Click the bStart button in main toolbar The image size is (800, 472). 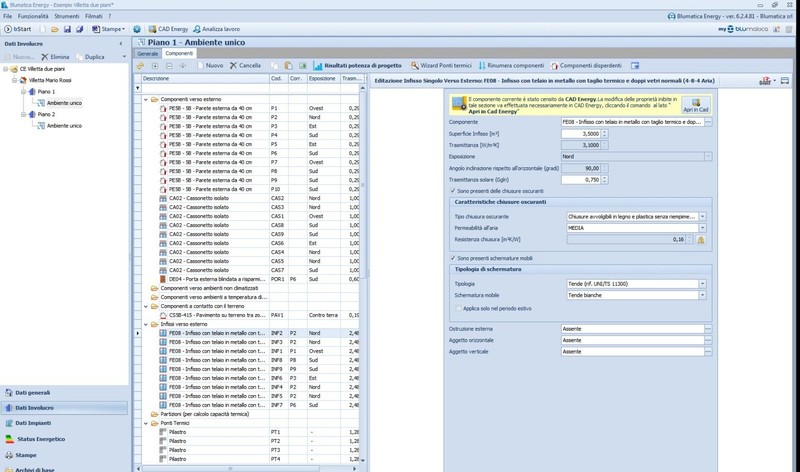(x=18, y=29)
